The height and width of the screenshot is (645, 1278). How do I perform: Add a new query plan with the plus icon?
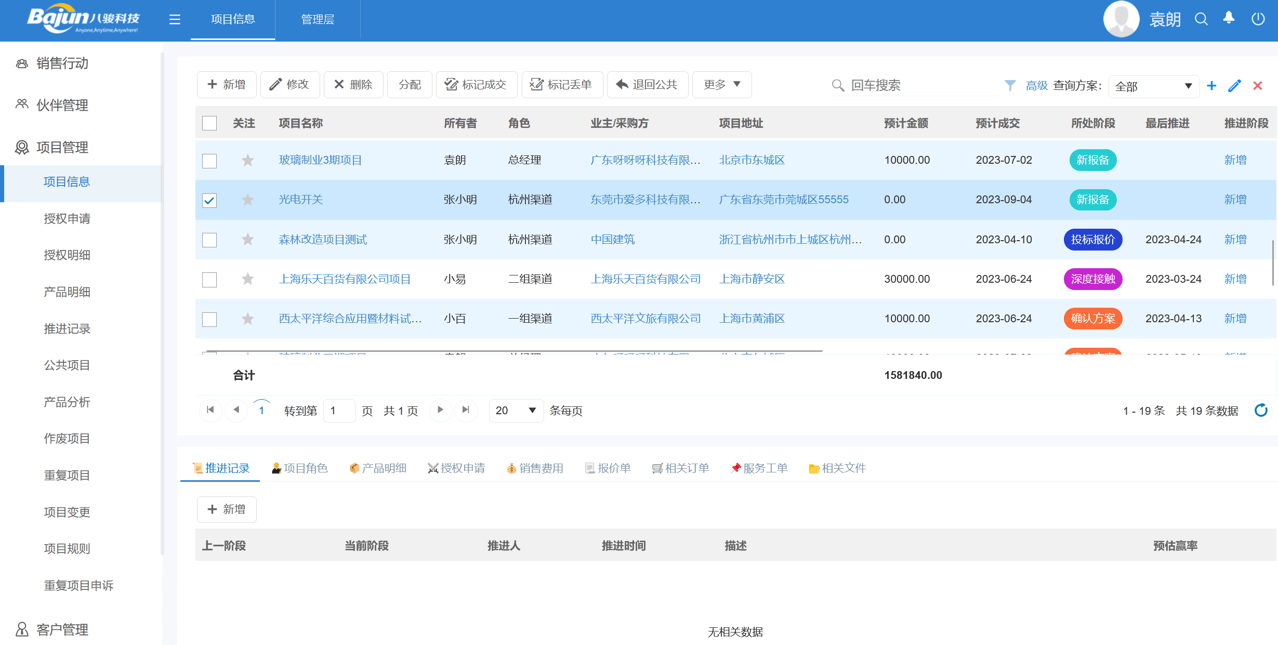click(x=1211, y=86)
